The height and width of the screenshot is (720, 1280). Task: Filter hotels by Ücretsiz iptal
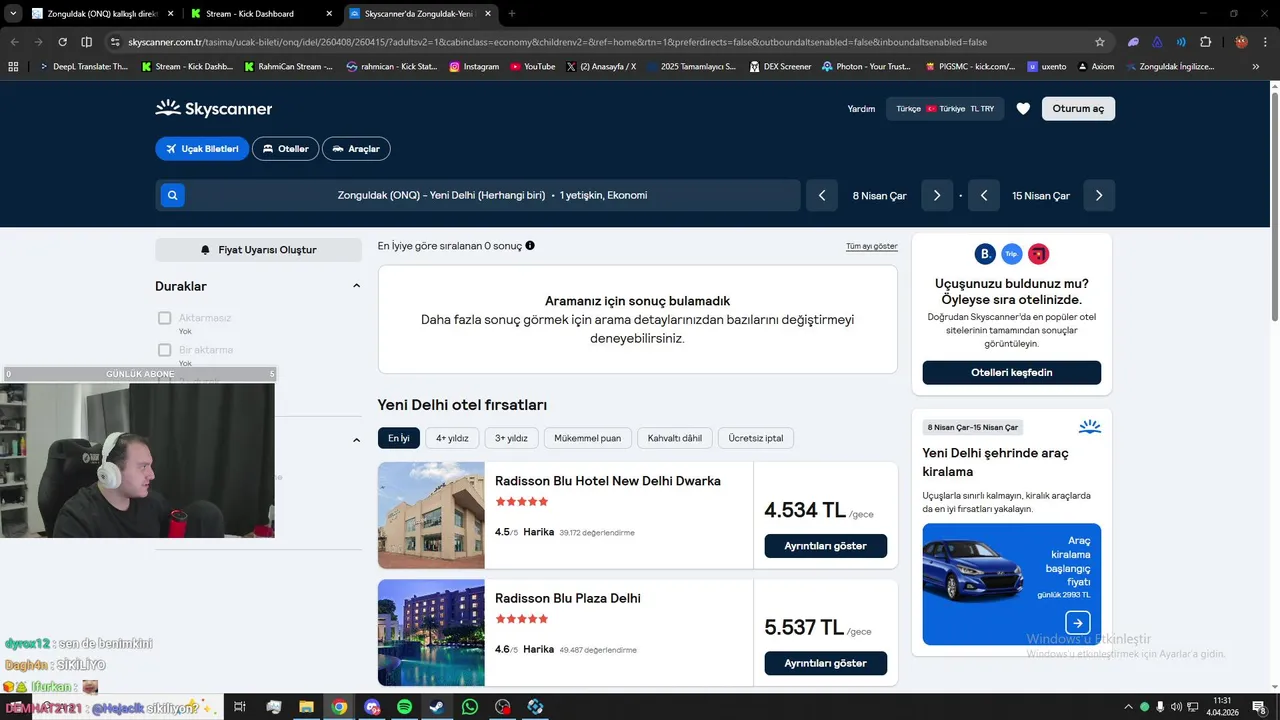coord(756,438)
